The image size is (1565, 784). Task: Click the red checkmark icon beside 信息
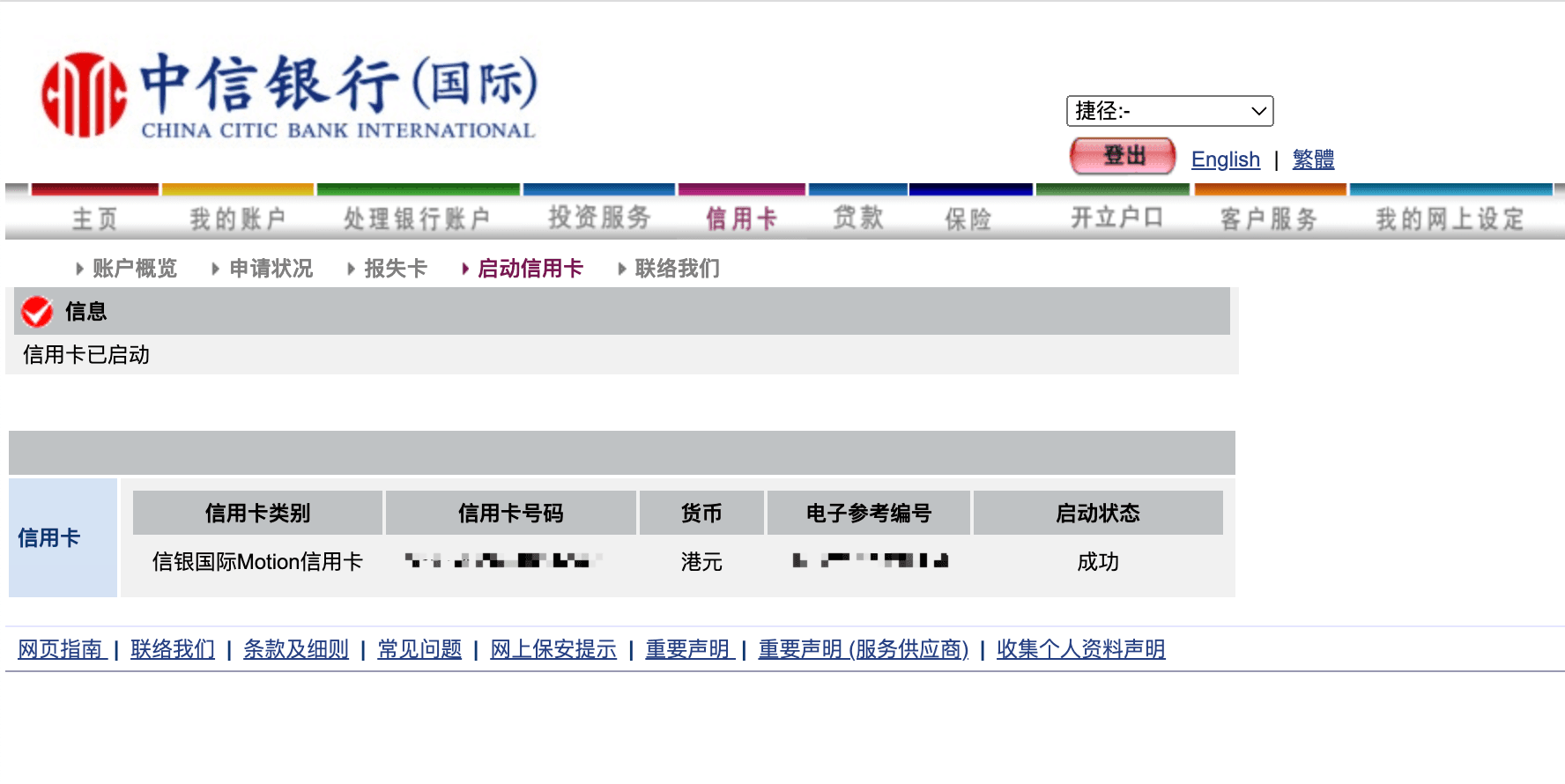click(37, 312)
